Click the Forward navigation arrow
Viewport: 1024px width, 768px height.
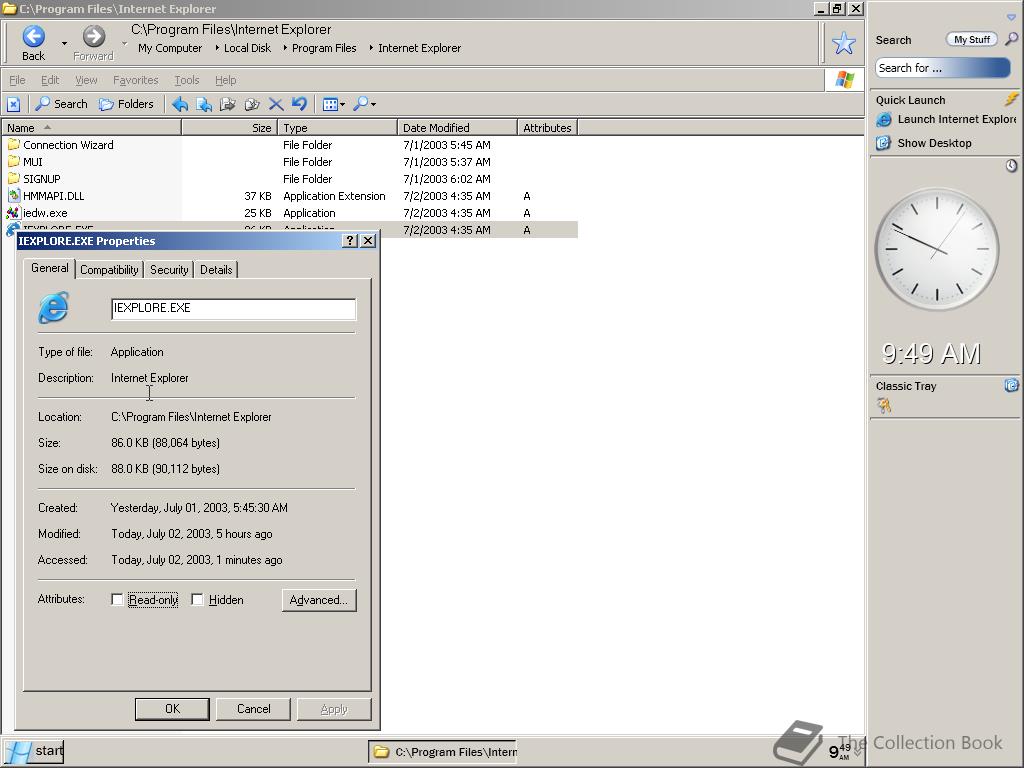(93, 37)
